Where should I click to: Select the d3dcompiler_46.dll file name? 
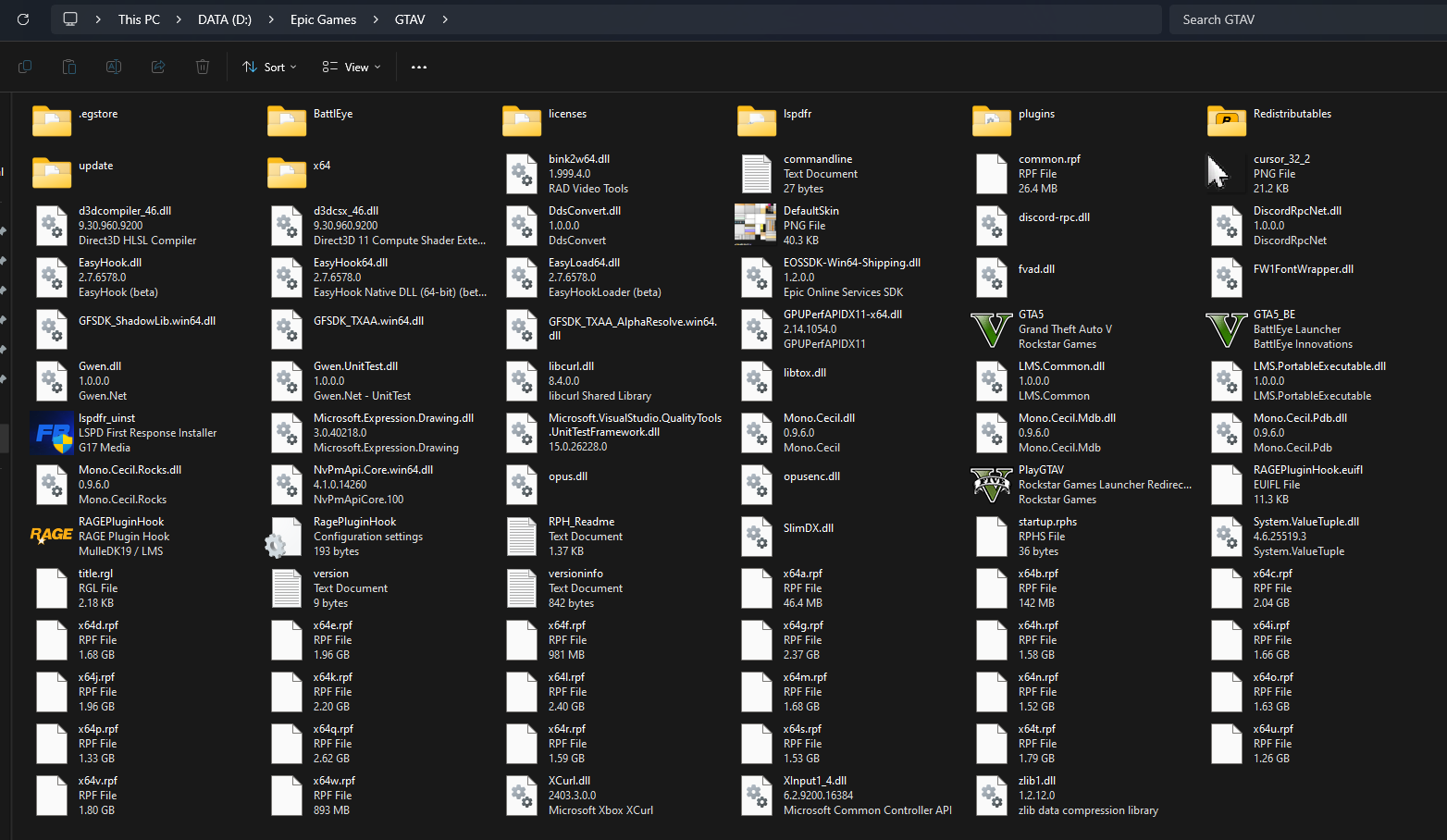[125, 211]
